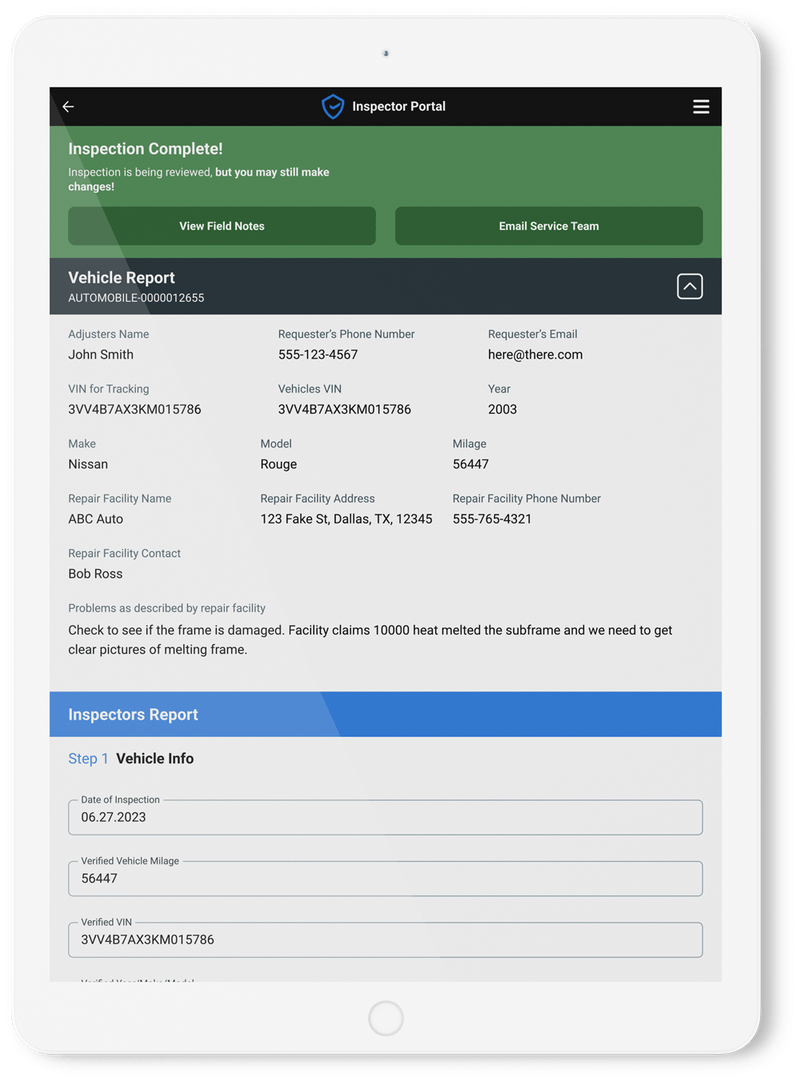The height and width of the screenshot is (1082, 800).
Task: Open the hamburger menu
Action: 701,107
